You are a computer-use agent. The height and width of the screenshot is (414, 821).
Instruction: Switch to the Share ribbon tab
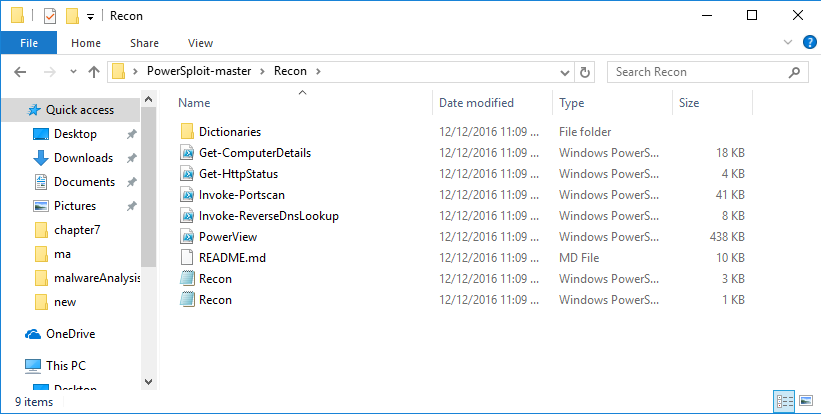[x=145, y=43]
